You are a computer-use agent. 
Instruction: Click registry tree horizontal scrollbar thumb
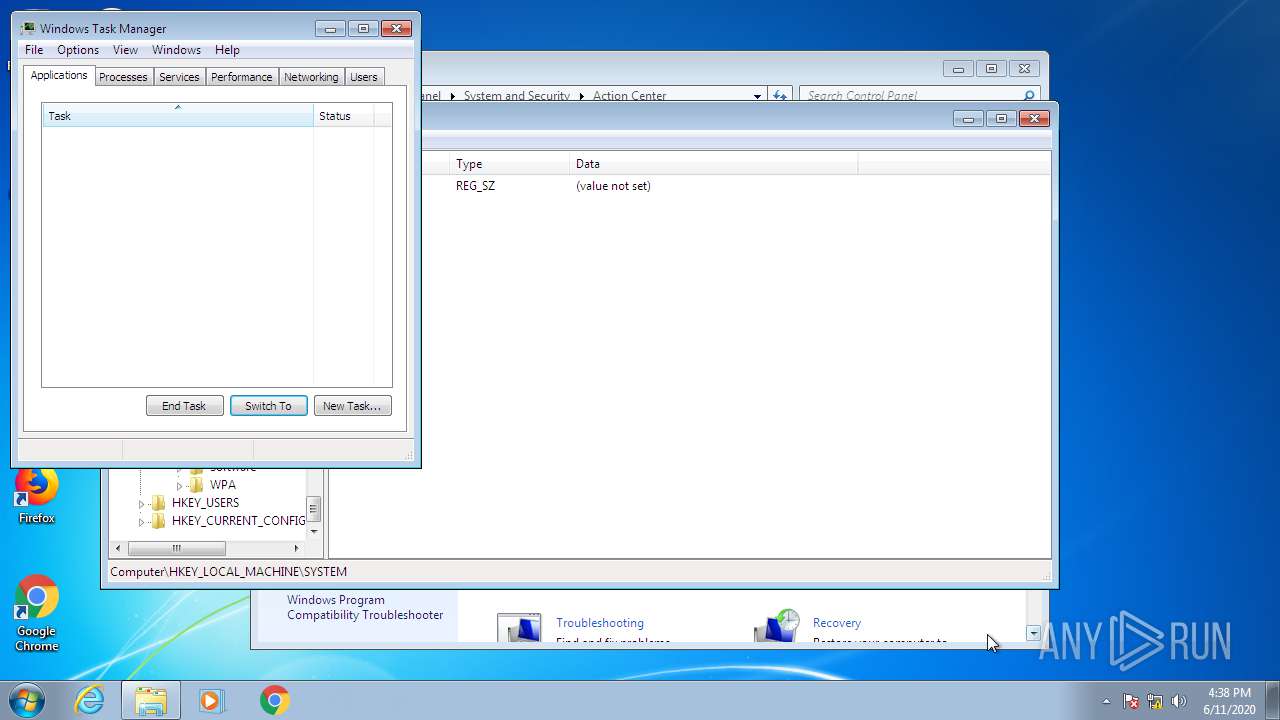pos(176,548)
